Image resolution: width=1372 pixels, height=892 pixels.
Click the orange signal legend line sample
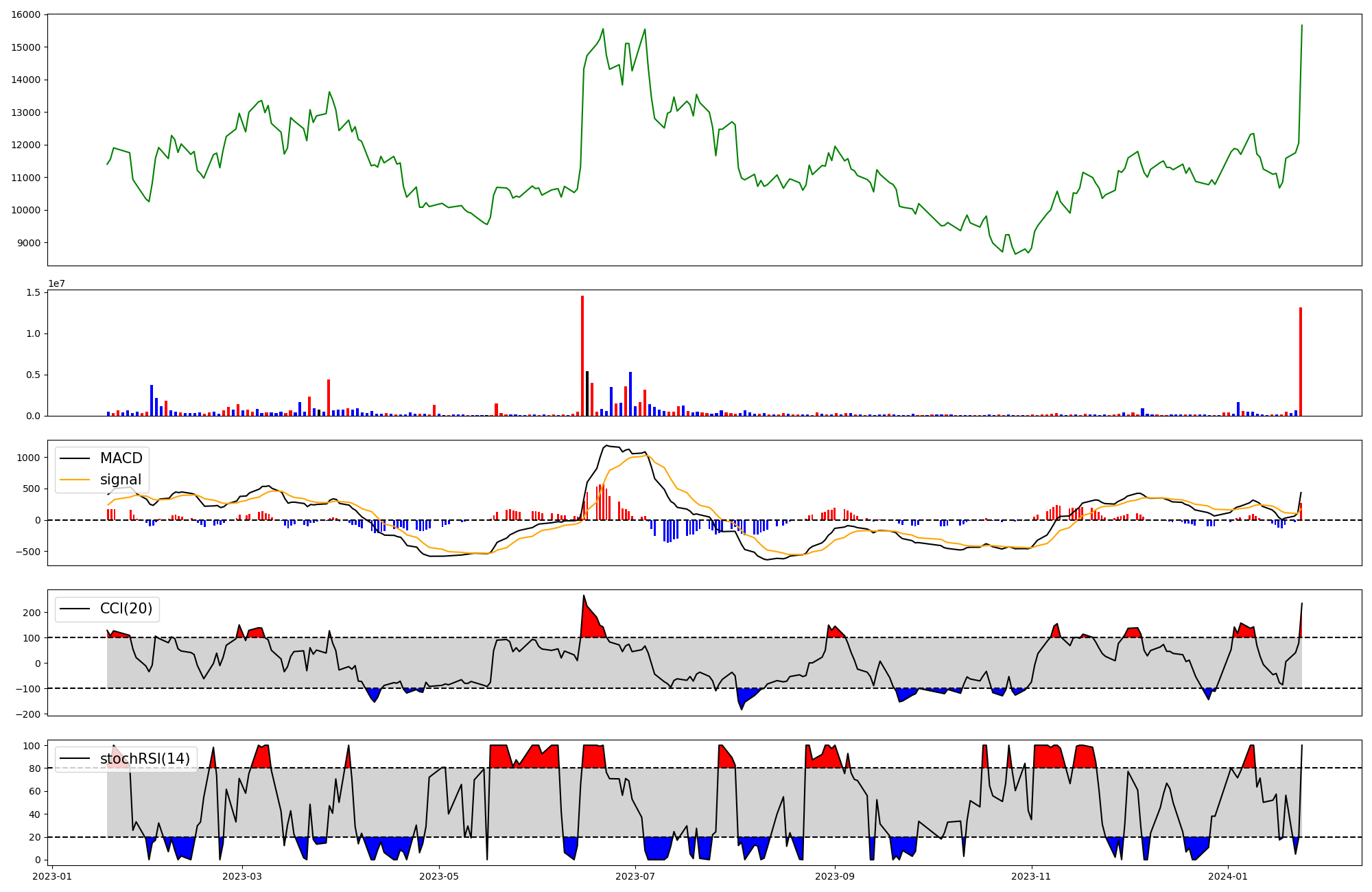[x=75, y=480]
